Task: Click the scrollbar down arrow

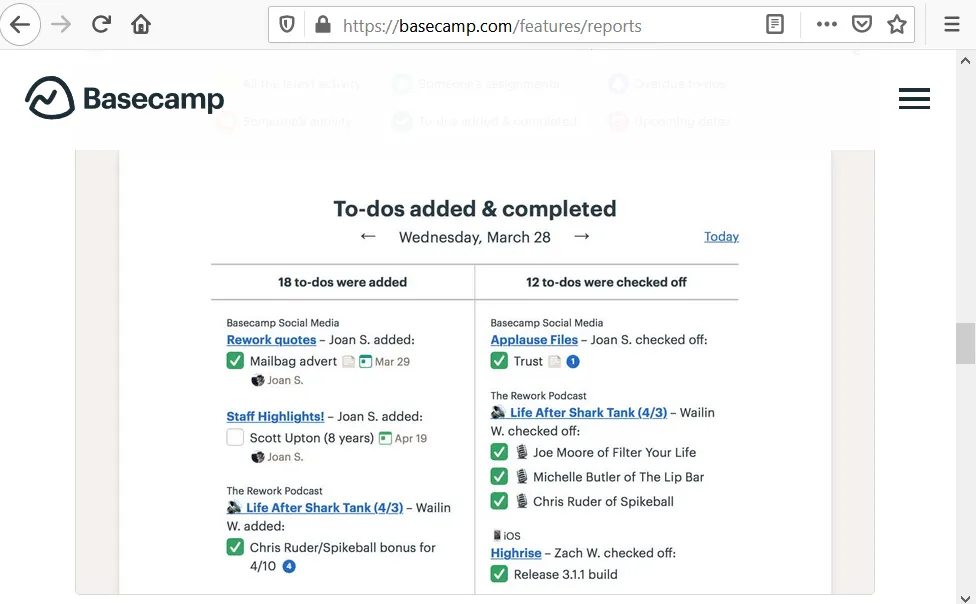Action: click(965, 598)
